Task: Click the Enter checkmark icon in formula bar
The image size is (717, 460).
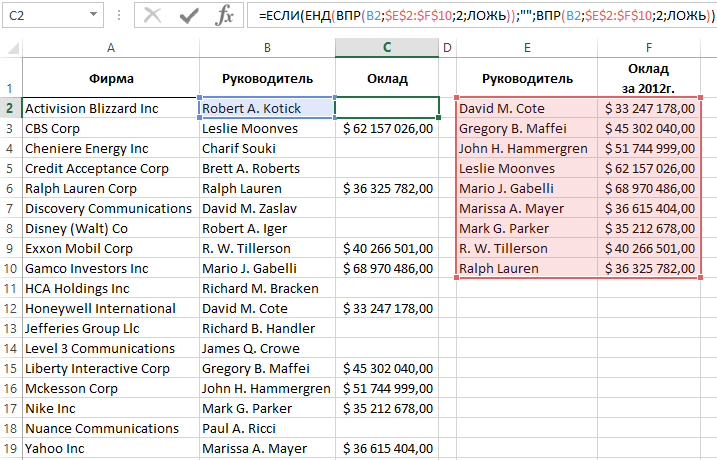Action: coord(188,15)
